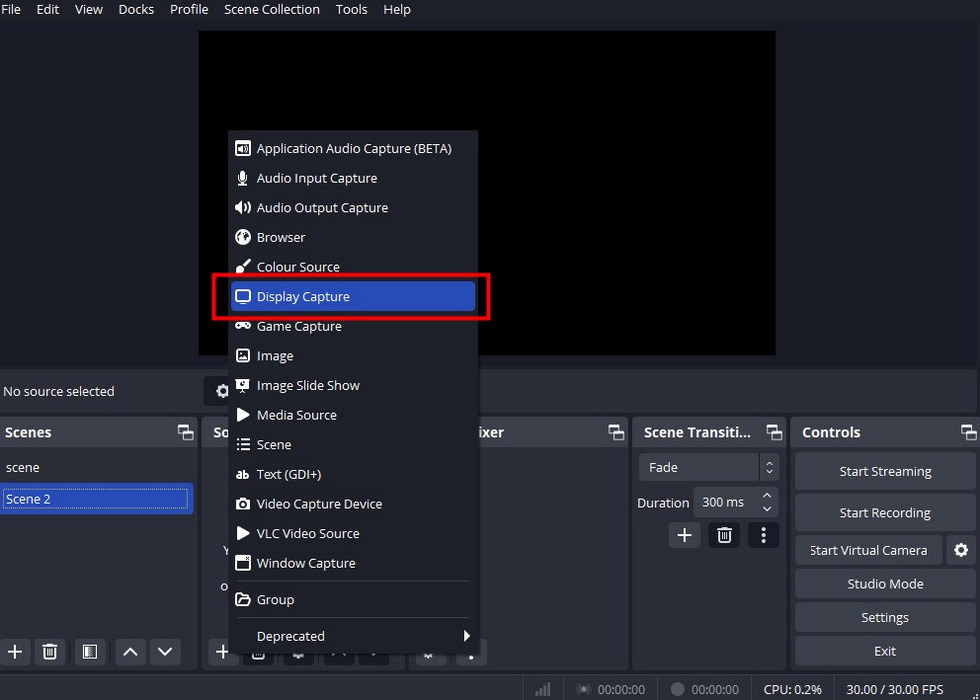
Task: Open transition properties via three-dot icon
Action: [763, 536]
